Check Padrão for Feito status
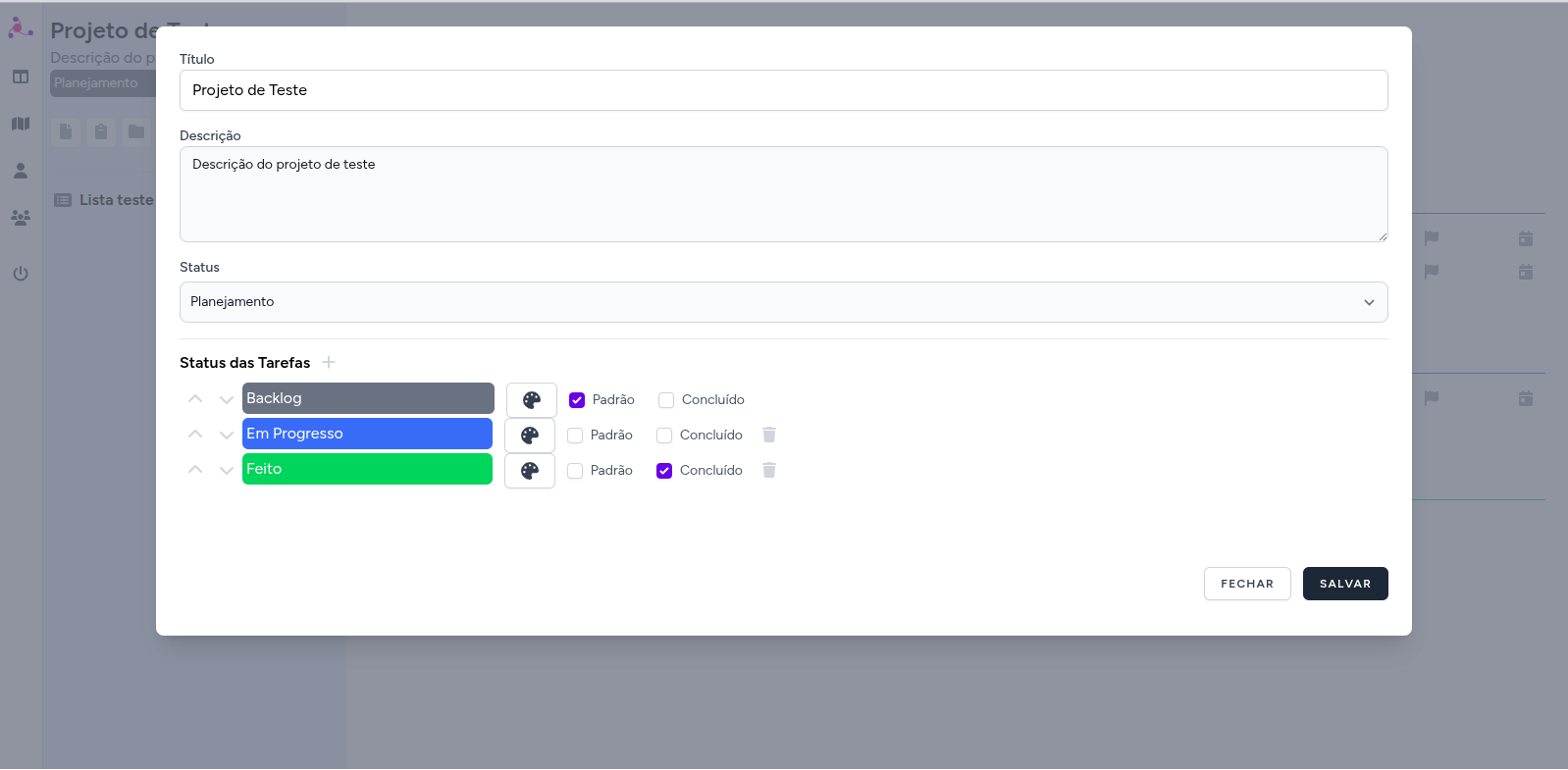Viewport: 1568px width, 770px height. [x=575, y=471]
